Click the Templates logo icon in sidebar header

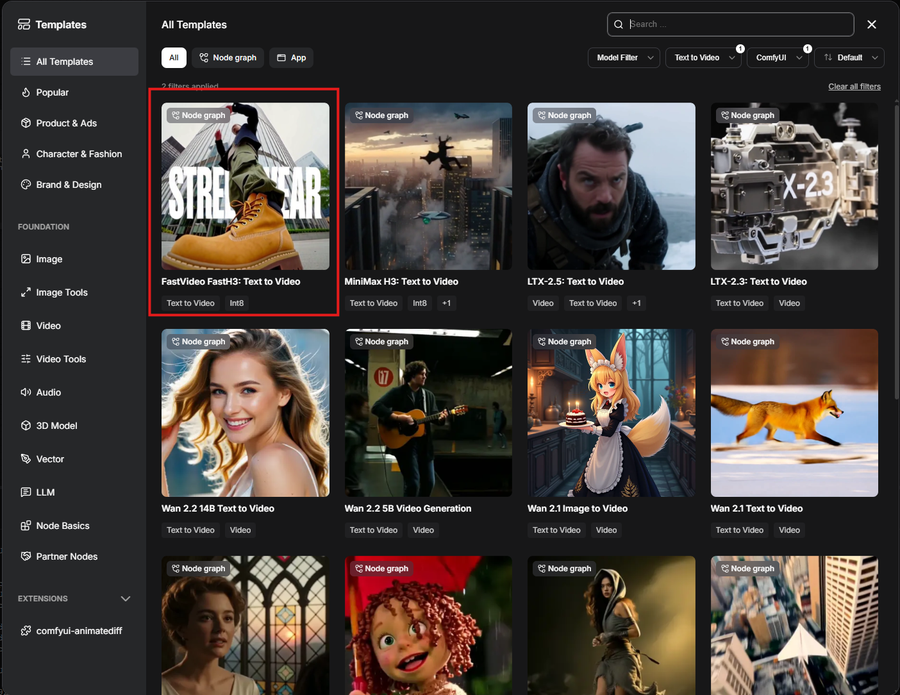tap(24, 24)
